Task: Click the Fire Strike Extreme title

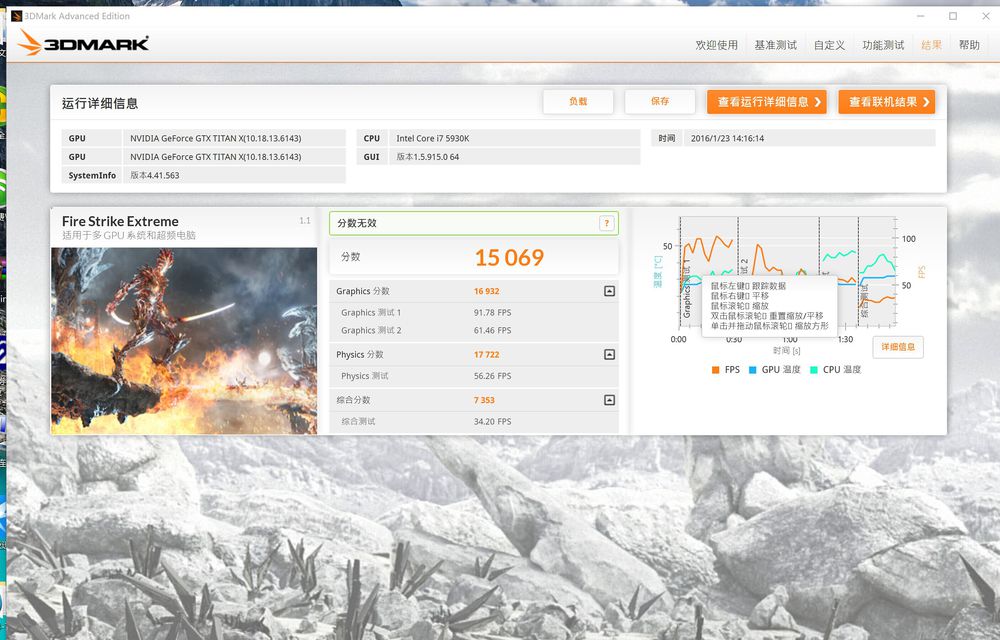Action: coord(120,221)
